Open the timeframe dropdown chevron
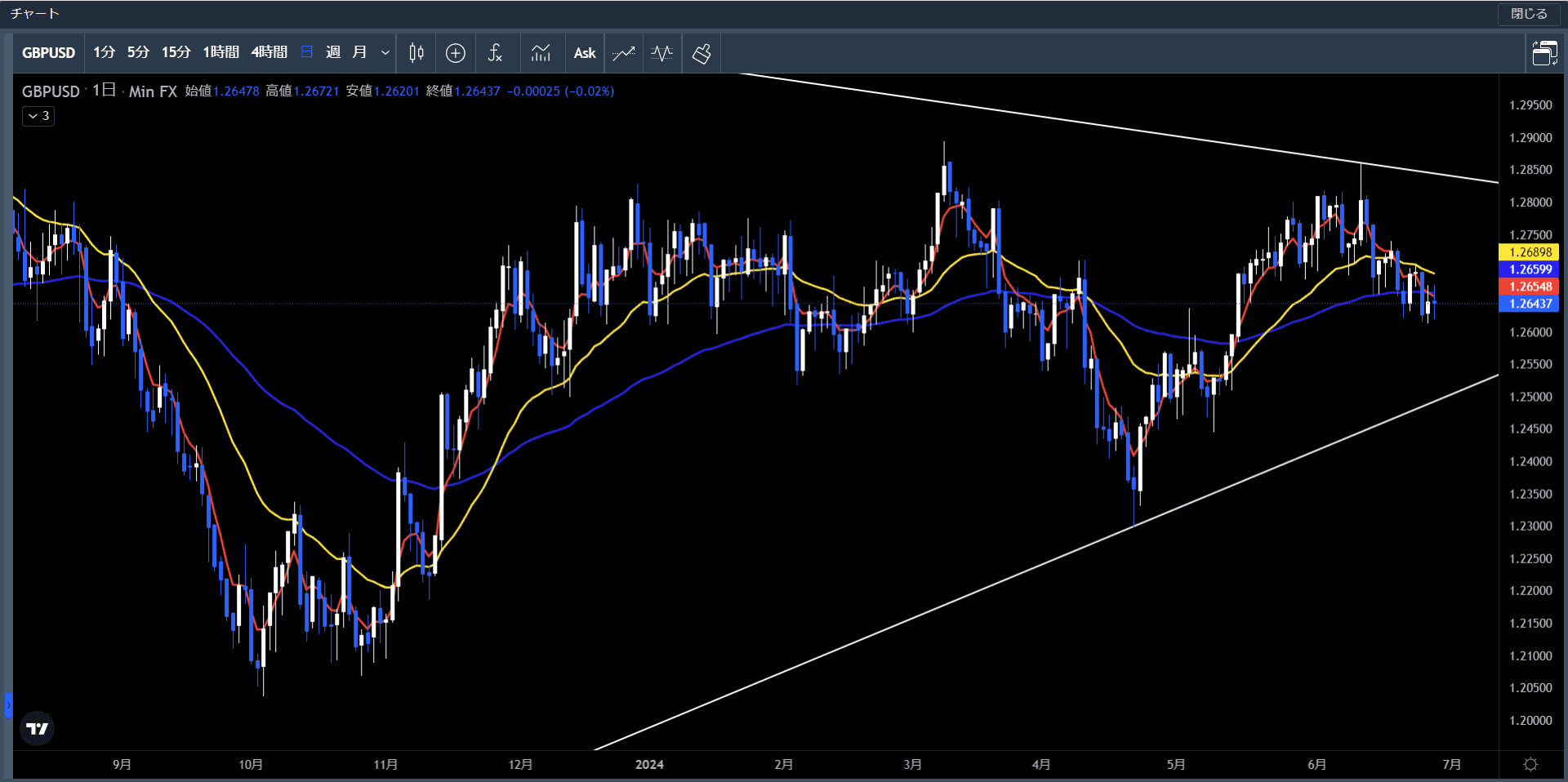The height and width of the screenshot is (782, 1568). [385, 53]
